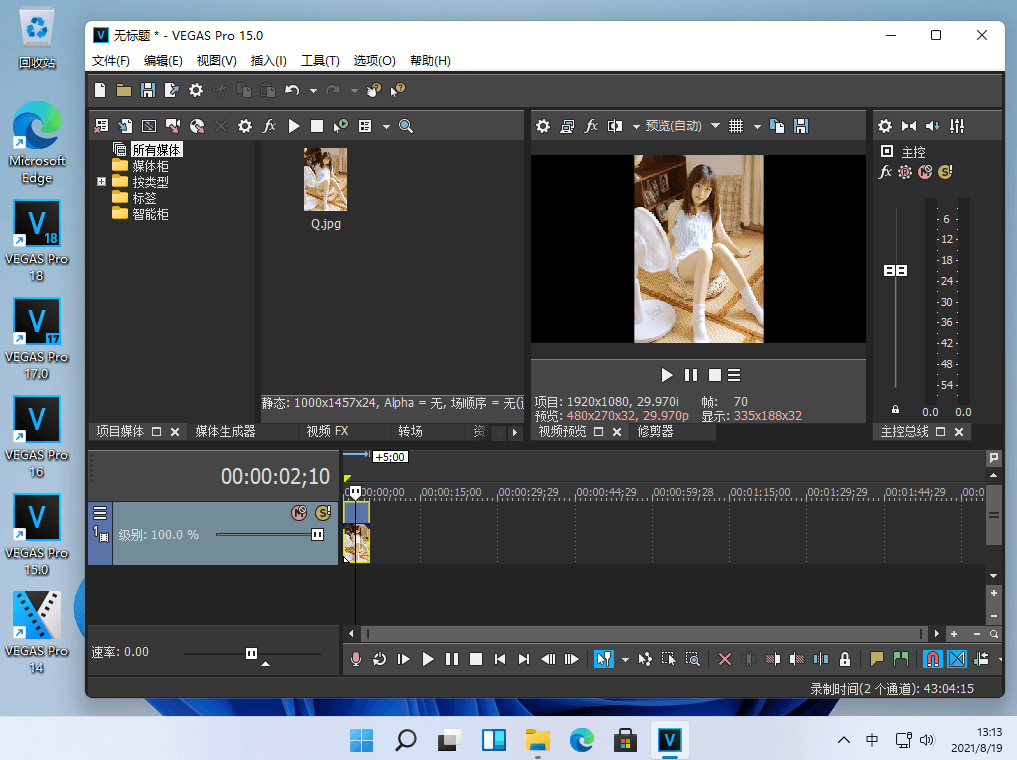Screen dimensions: 1017x760
Task: Insert a marker with the yellow flag icon
Action: point(877,659)
